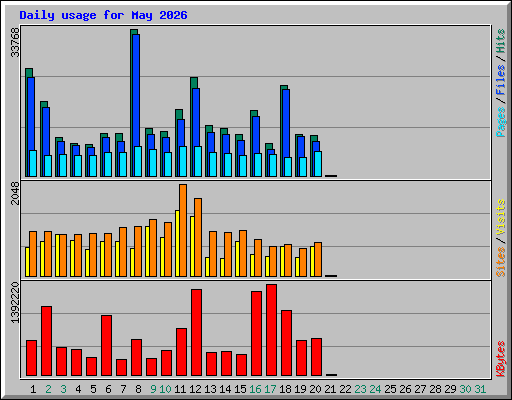The image size is (512, 400).
Task: Click the 'Daily usage for May 2026' title
Action: pyautogui.click(x=103, y=15)
